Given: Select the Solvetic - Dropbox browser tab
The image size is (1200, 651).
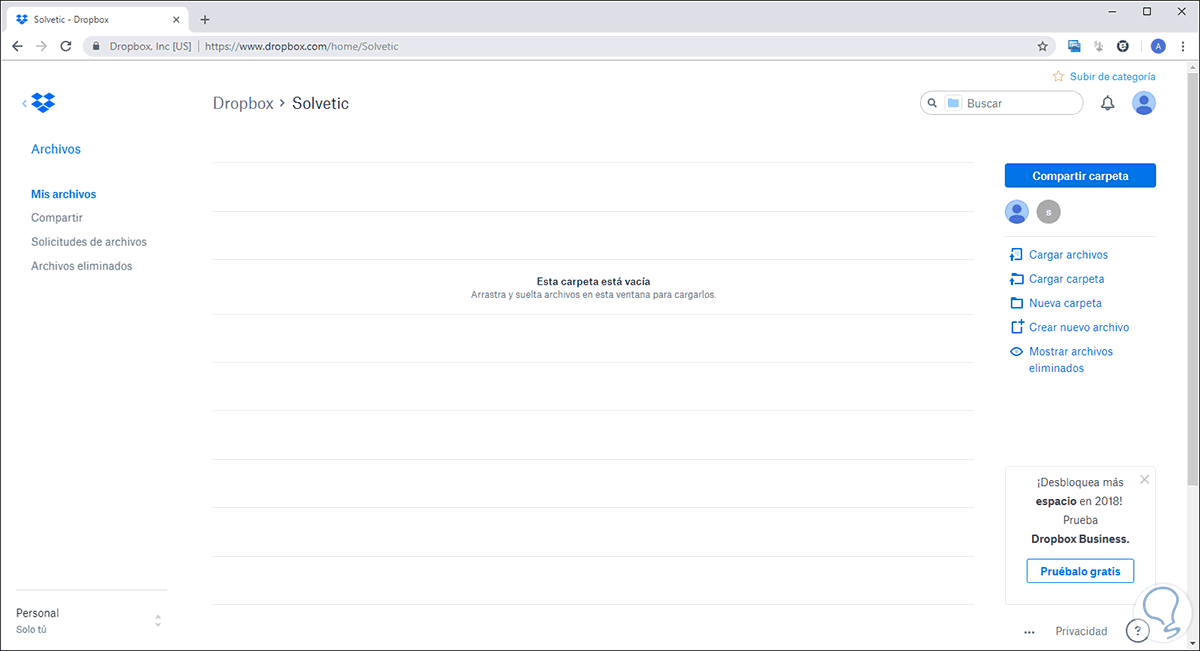Looking at the screenshot, I should [x=99, y=19].
